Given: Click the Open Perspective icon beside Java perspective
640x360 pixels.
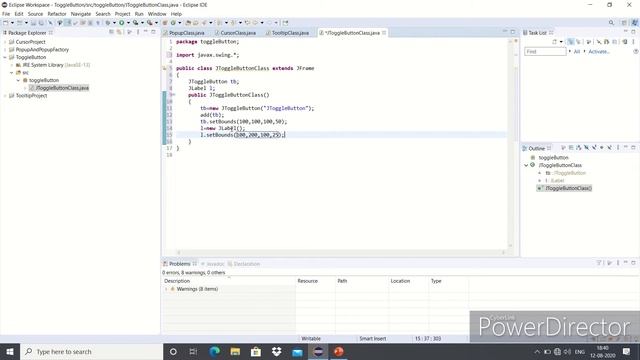Looking at the screenshot, I should point(624,23).
